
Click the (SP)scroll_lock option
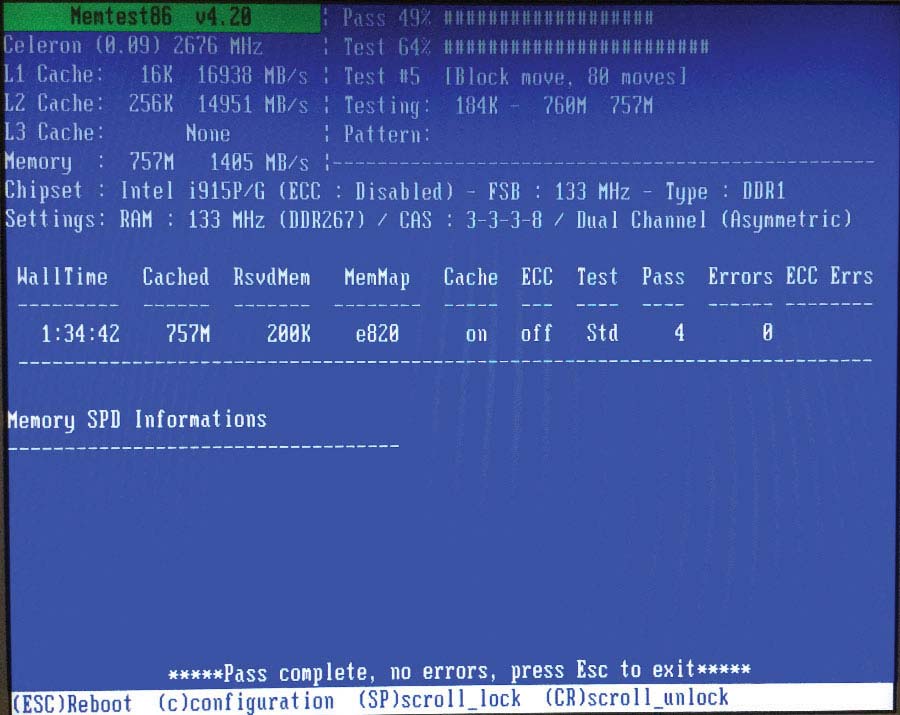coord(439,698)
